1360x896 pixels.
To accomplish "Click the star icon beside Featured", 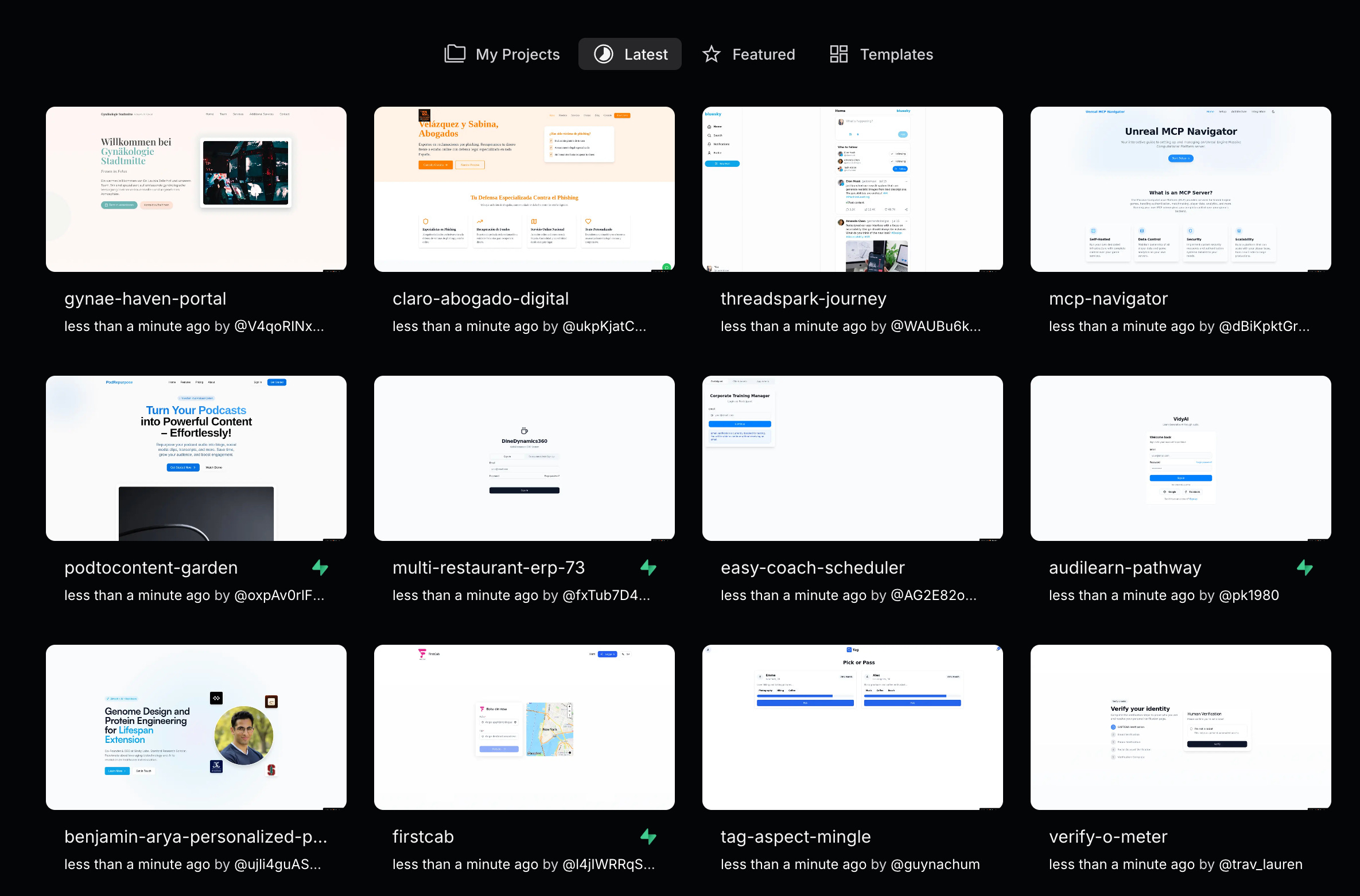I will click(712, 54).
